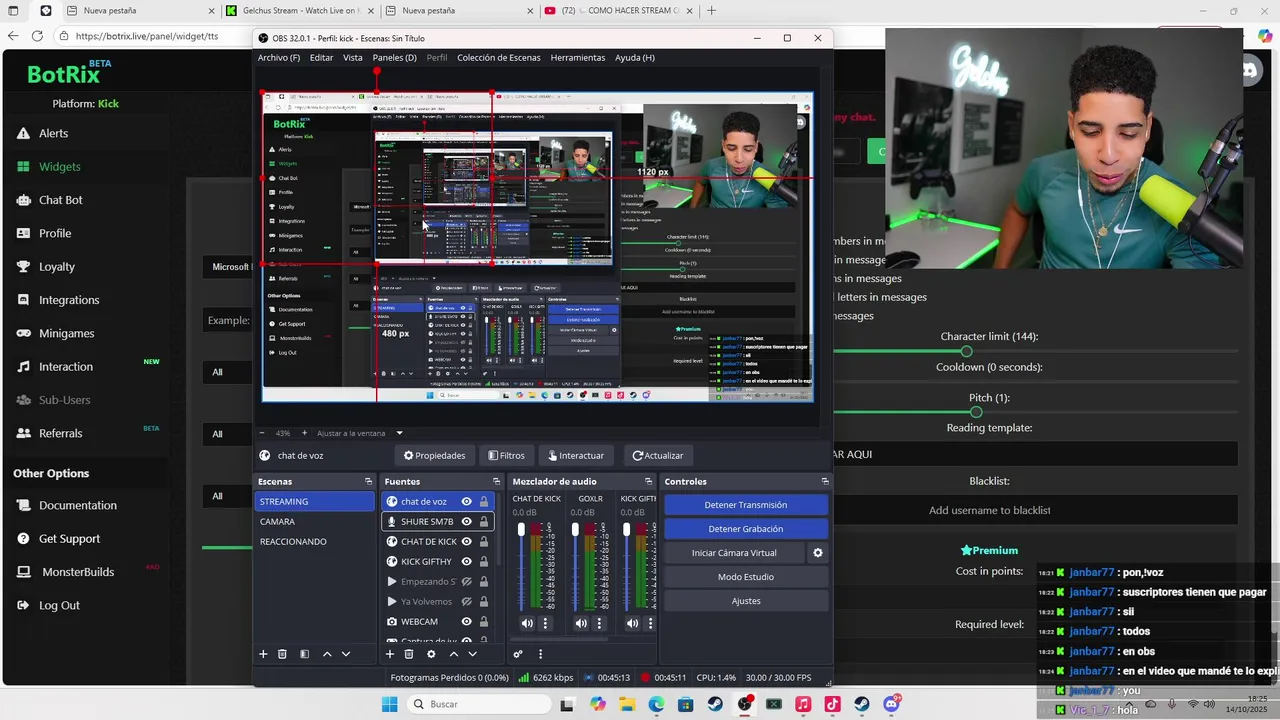The image size is (1280, 720).
Task: Move selected source up in Fuentes
Action: (453, 654)
